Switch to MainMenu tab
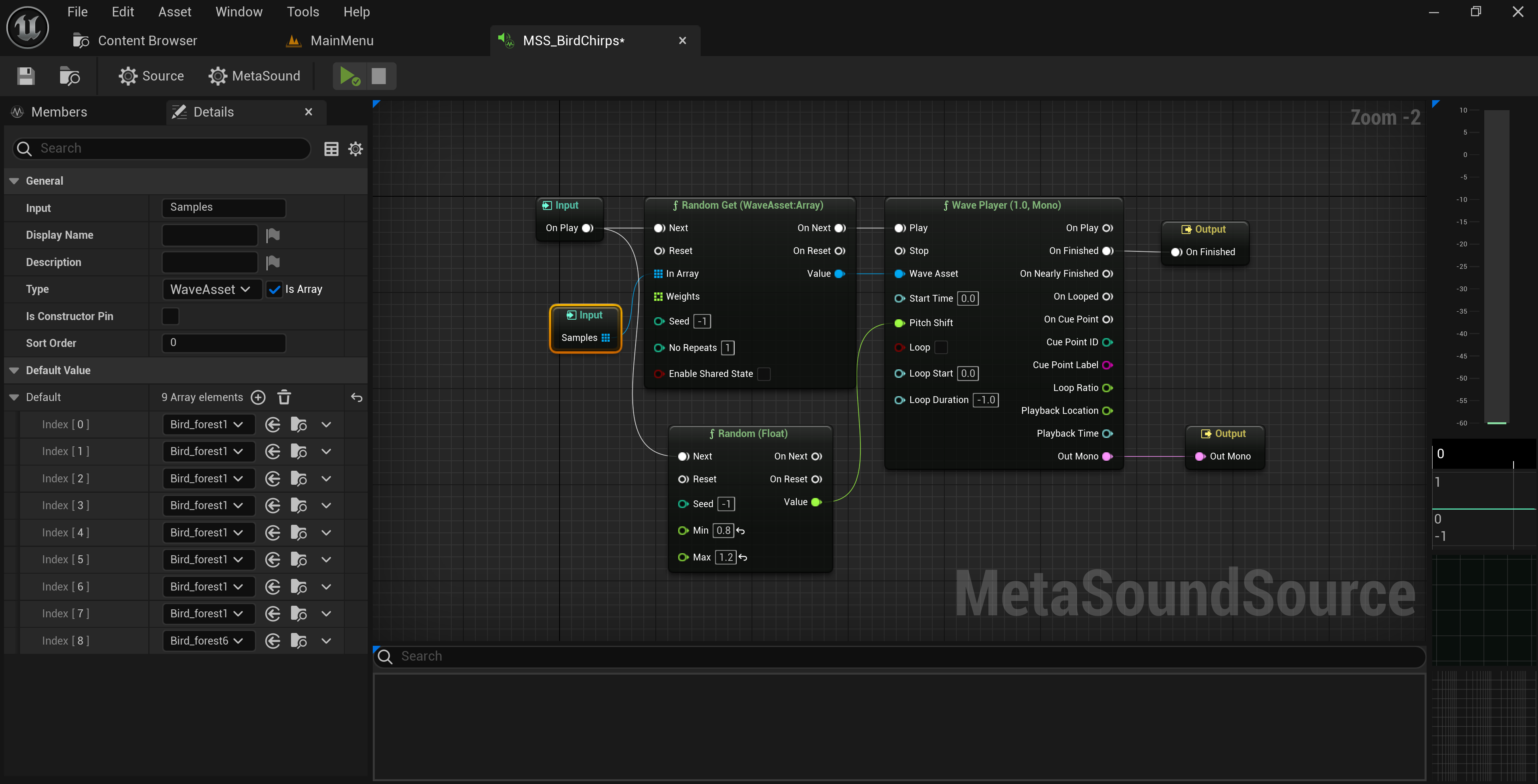Image resolution: width=1538 pixels, height=784 pixels. pos(330,40)
